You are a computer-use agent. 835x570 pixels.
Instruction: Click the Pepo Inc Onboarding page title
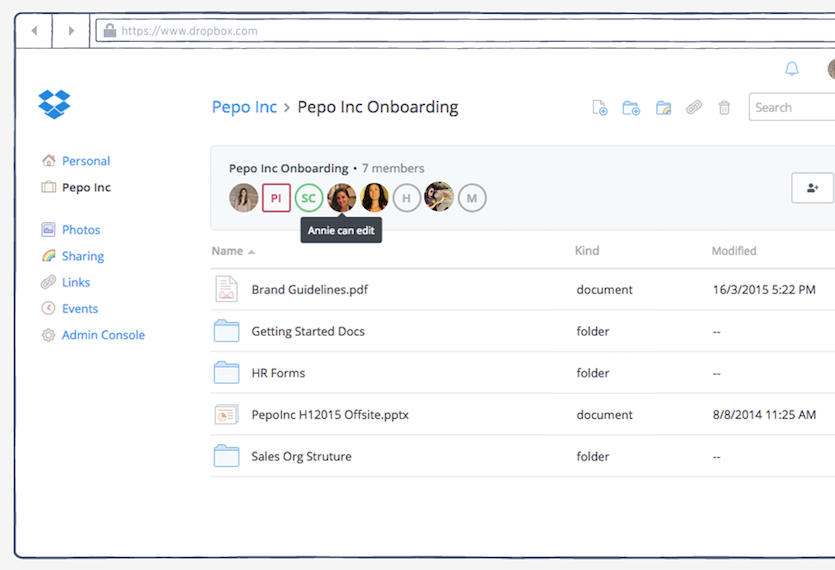click(378, 107)
